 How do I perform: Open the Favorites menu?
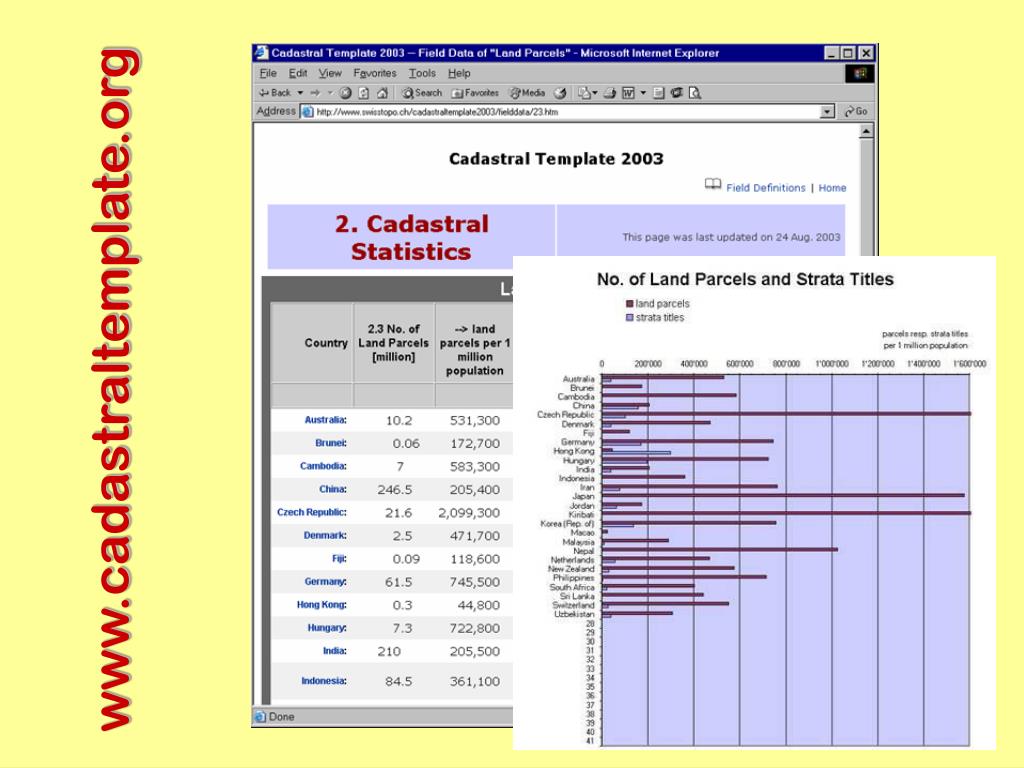pyautogui.click(x=375, y=73)
